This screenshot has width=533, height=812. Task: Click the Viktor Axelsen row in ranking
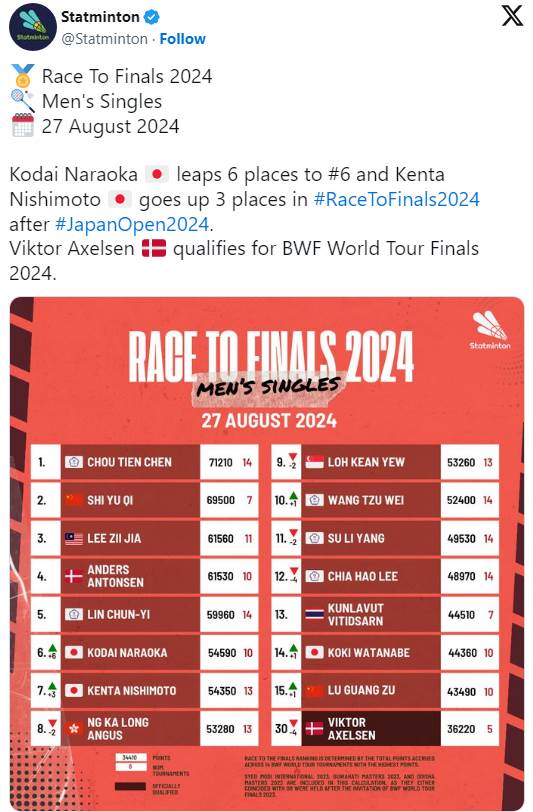tap(385, 728)
